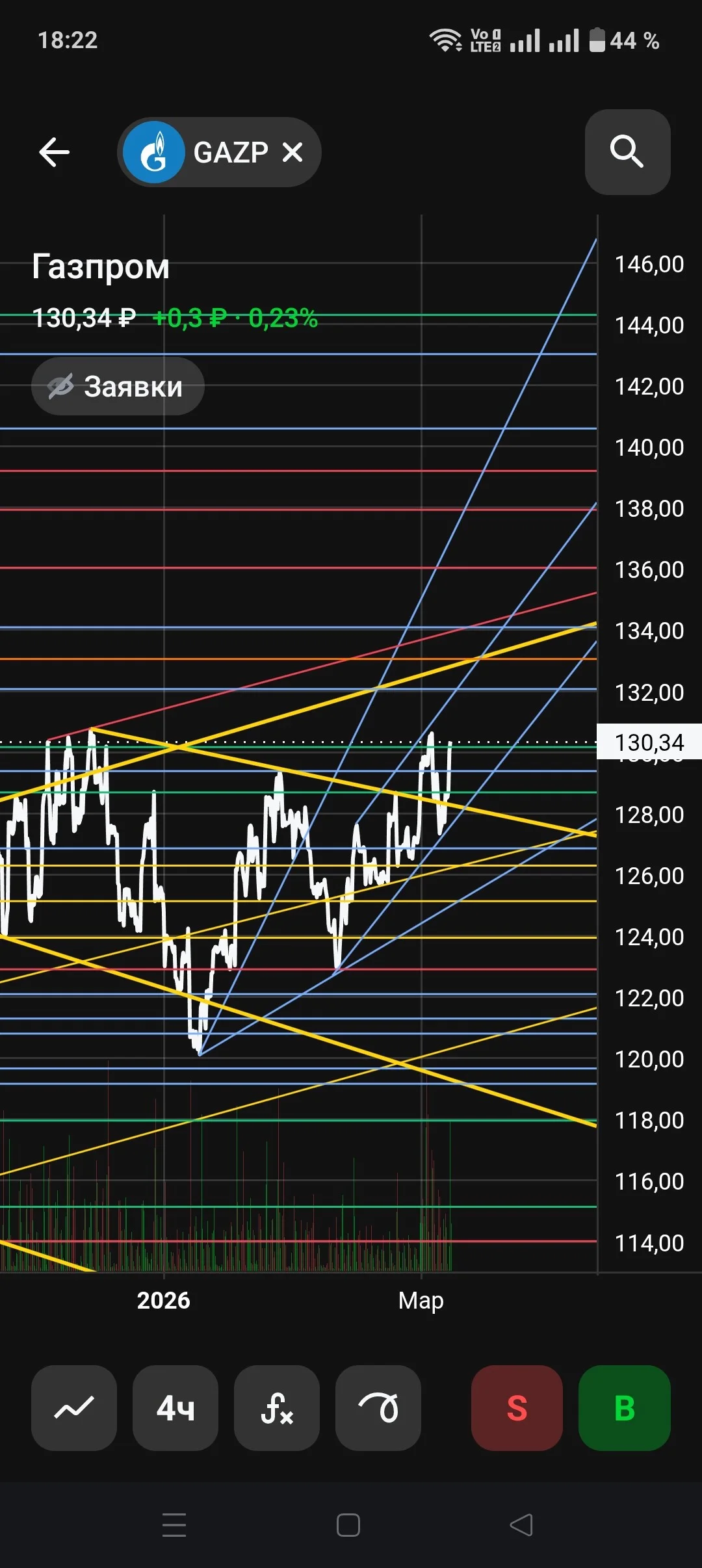Select the 120,00 price axis label

click(x=649, y=1059)
